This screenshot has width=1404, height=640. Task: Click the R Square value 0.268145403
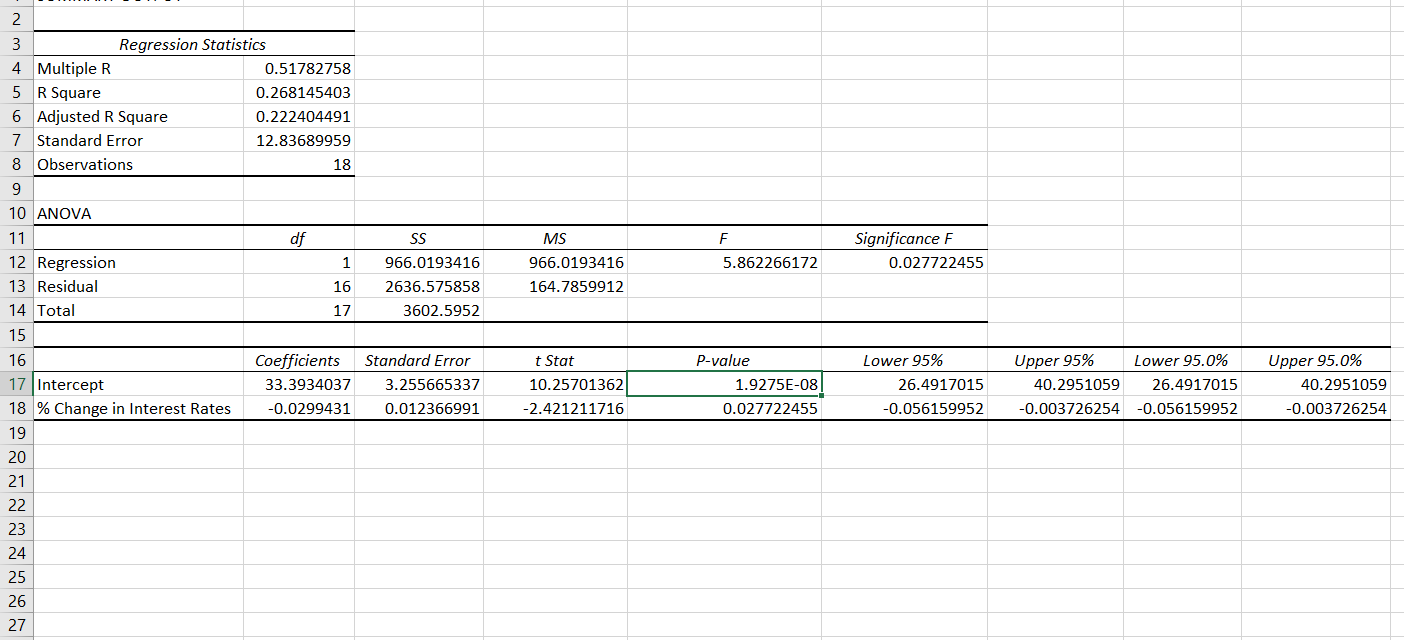coord(299,93)
